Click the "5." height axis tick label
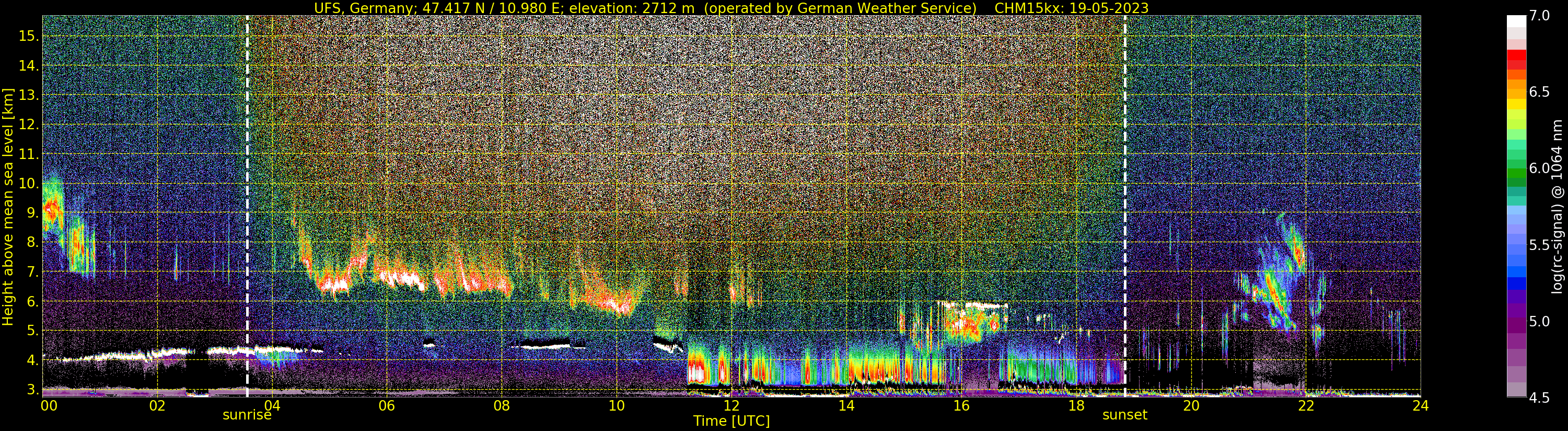 click(x=32, y=331)
